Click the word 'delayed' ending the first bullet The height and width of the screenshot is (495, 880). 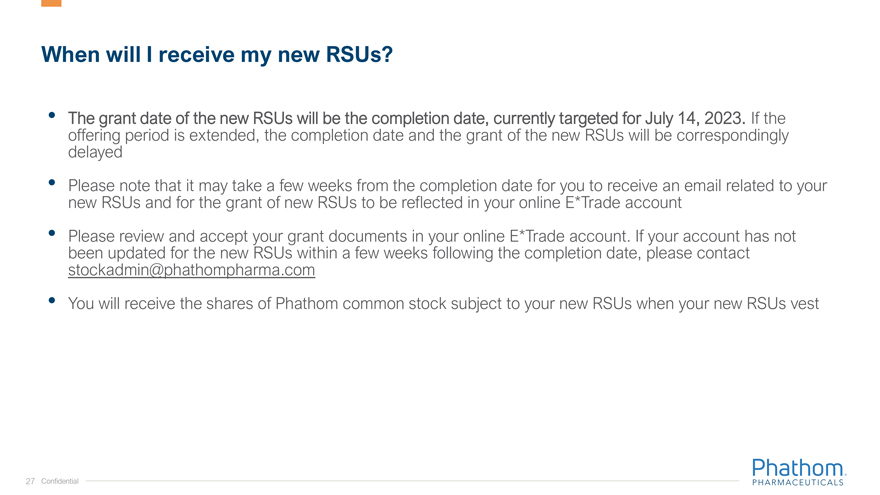click(x=95, y=152)
